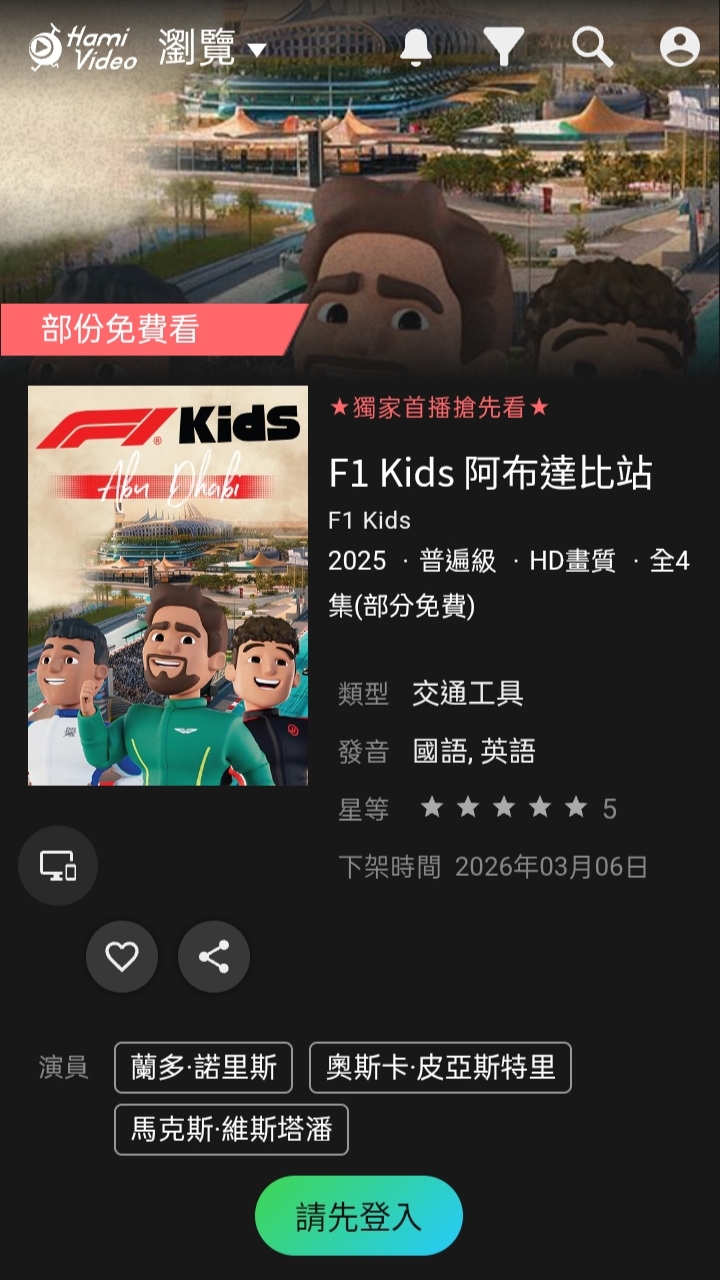Viewport: 720px width, 1280px height.
Task: Open search with magnifier icon
Action: point(592,47)
